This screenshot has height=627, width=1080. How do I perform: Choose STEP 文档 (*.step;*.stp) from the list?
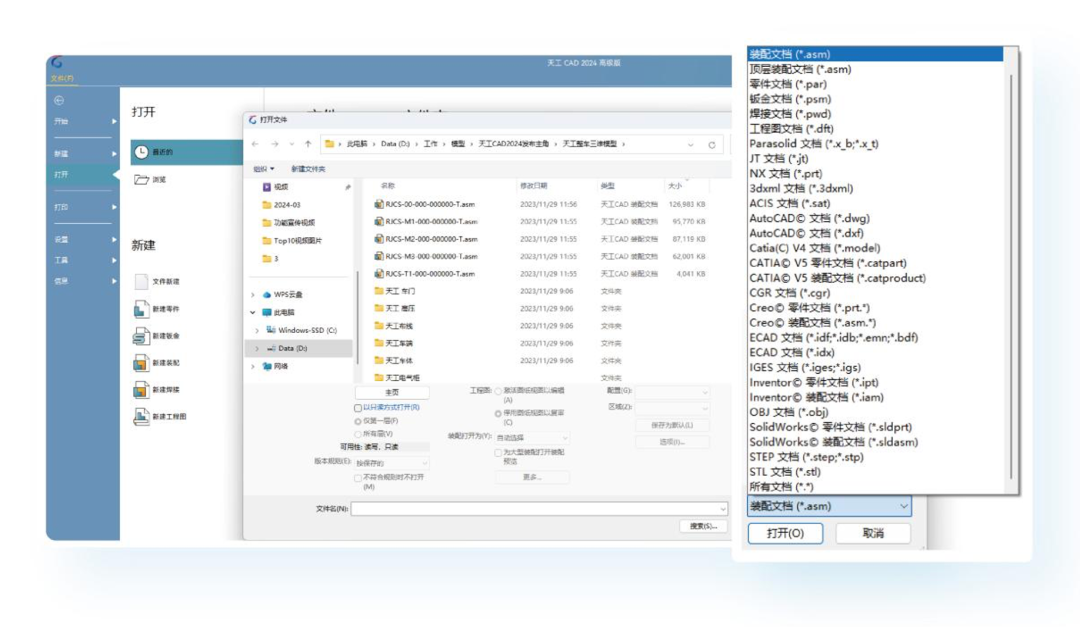806,457
